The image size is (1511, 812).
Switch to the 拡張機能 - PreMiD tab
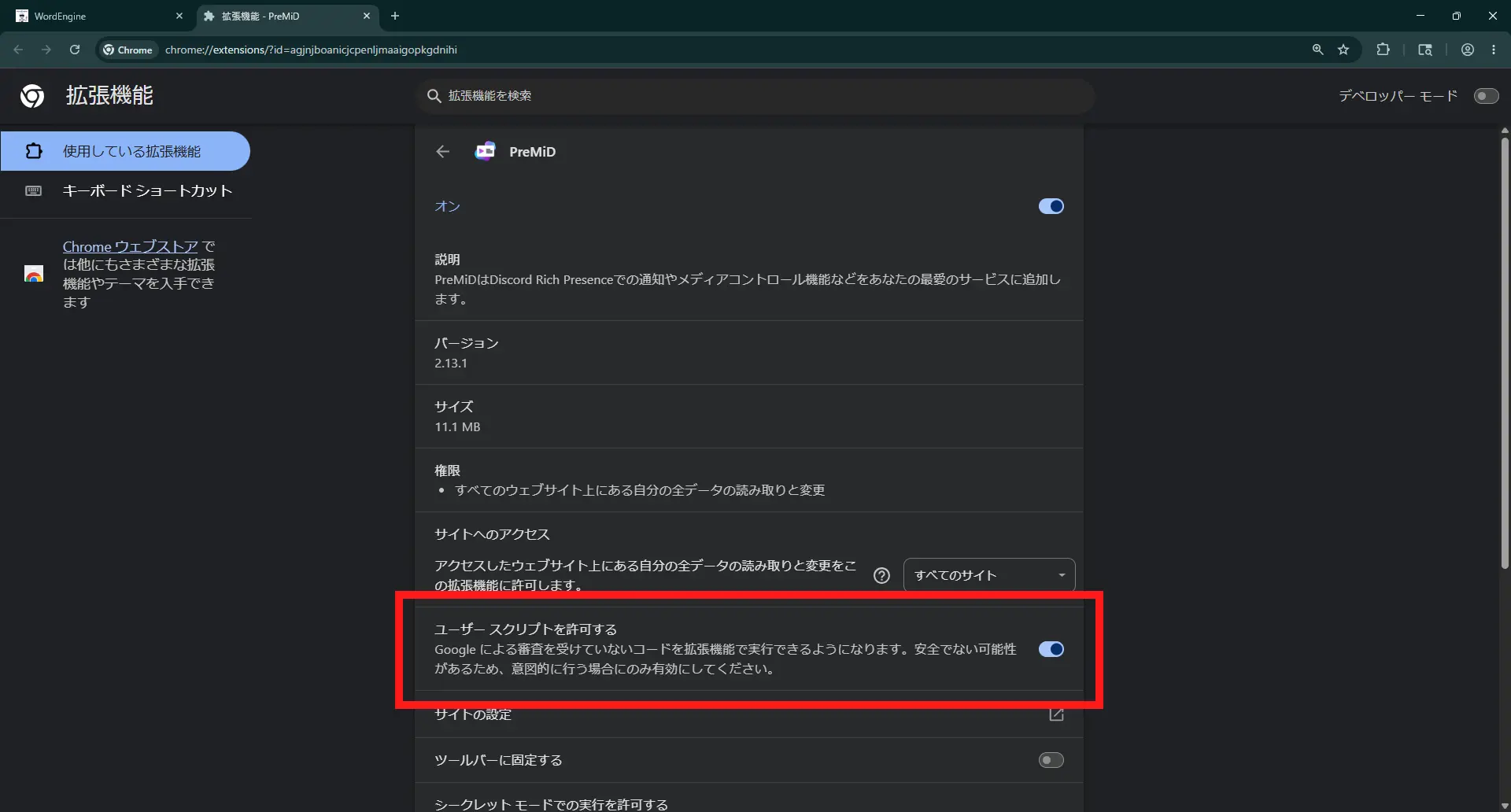287,16
